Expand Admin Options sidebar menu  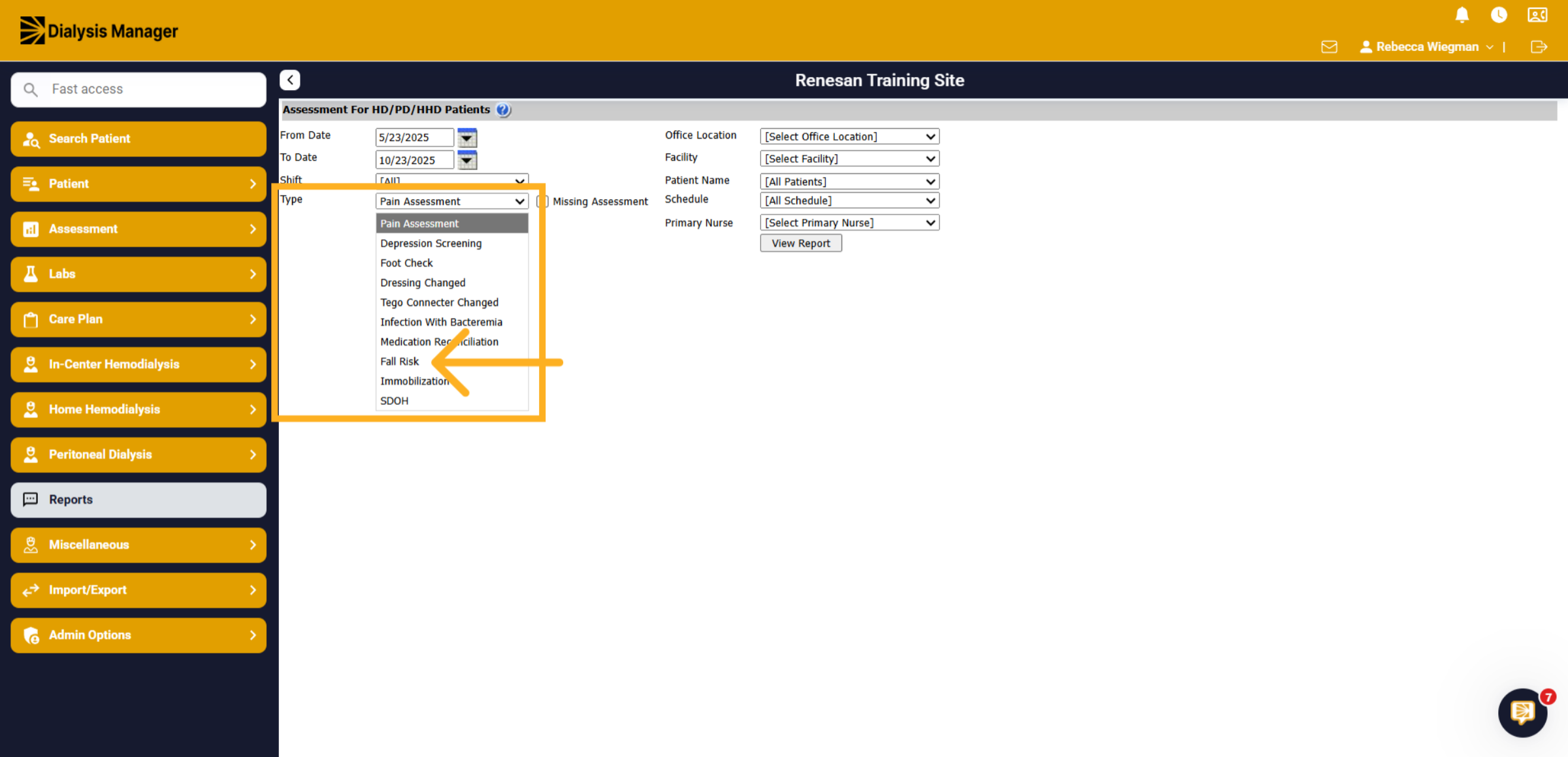pyautogui.click(x=139, y=635)
